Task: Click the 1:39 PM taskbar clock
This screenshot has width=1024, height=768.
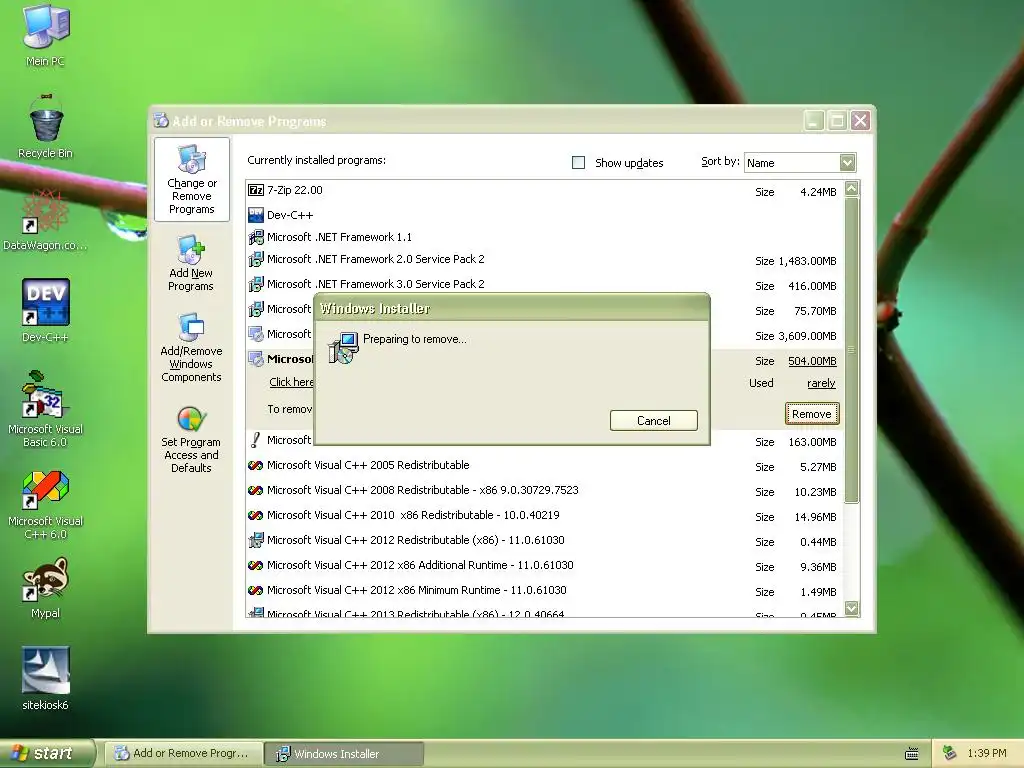Action: coord(987,754)
